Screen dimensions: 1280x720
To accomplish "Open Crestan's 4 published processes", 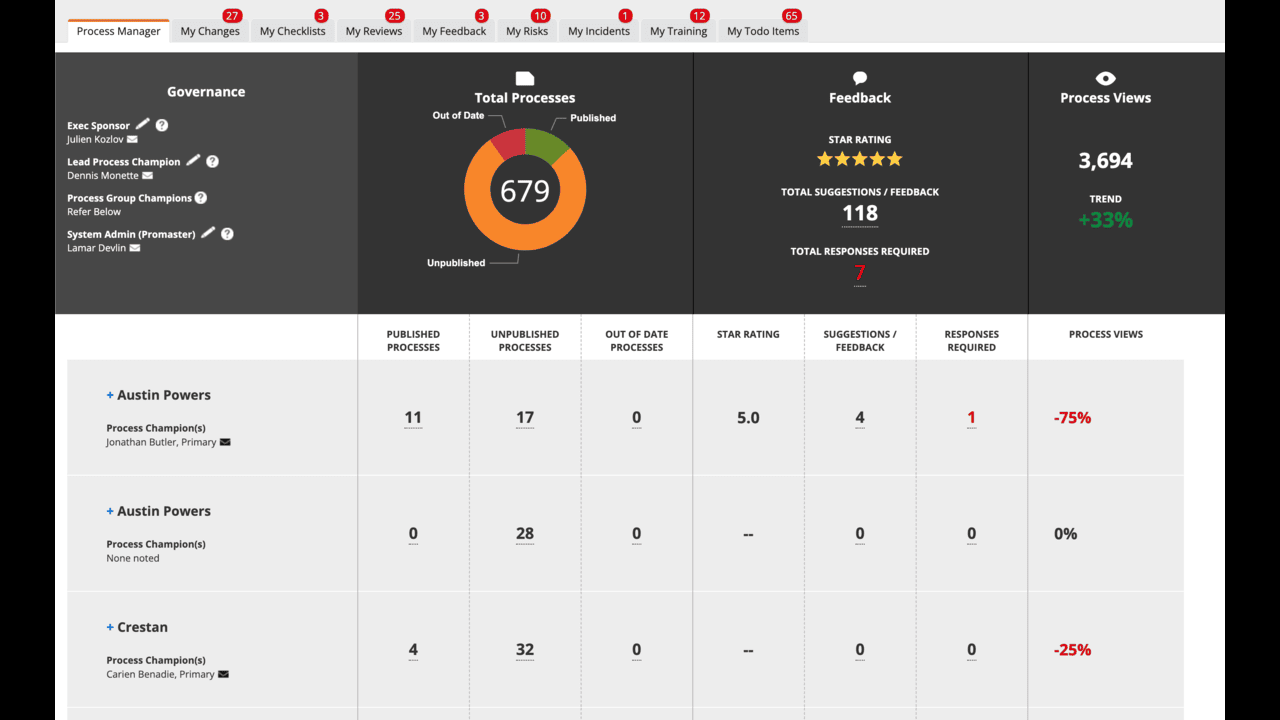I will pyautogui.click(x=413, y=650).
